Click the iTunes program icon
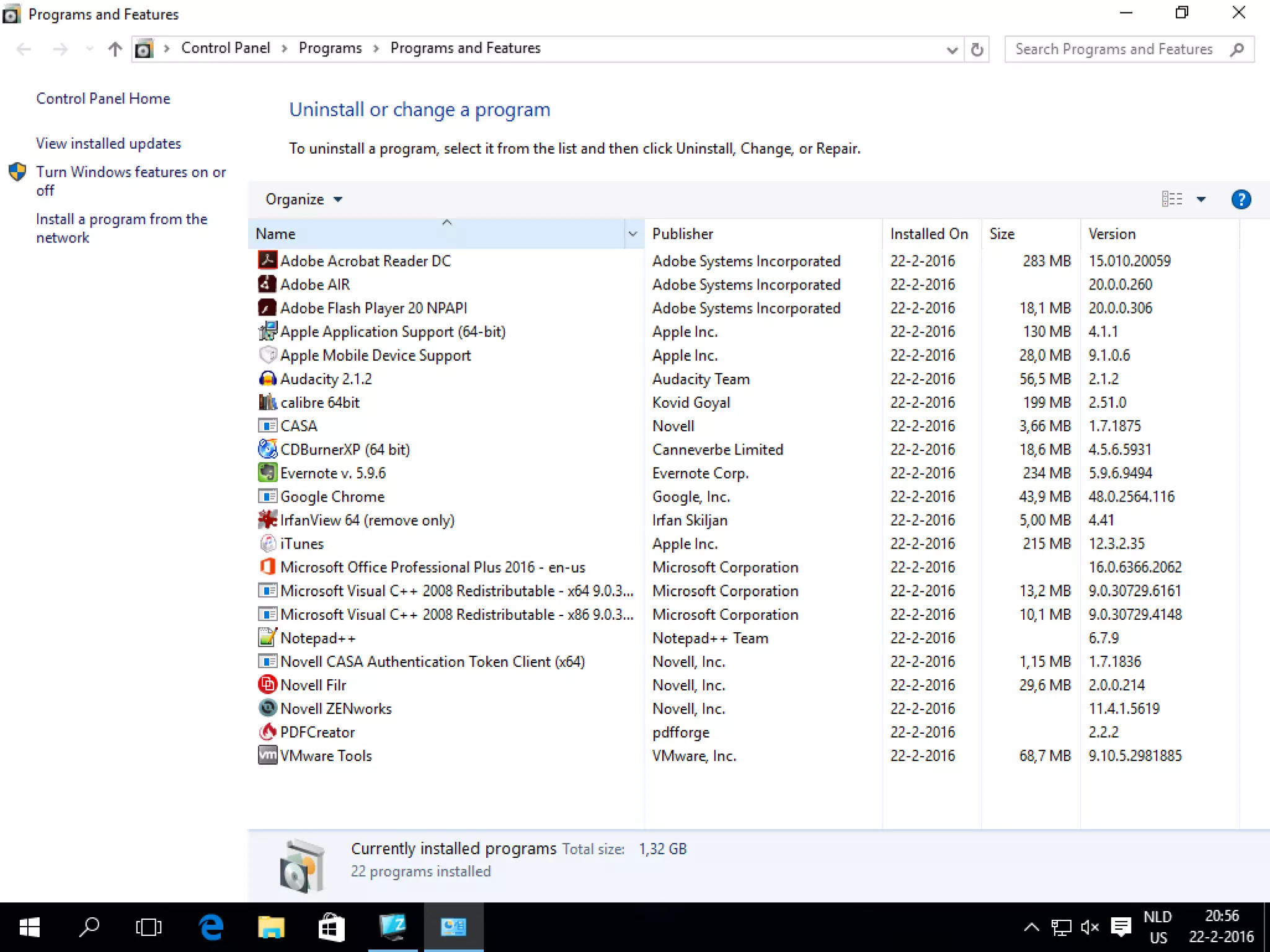 coord(267,543)
